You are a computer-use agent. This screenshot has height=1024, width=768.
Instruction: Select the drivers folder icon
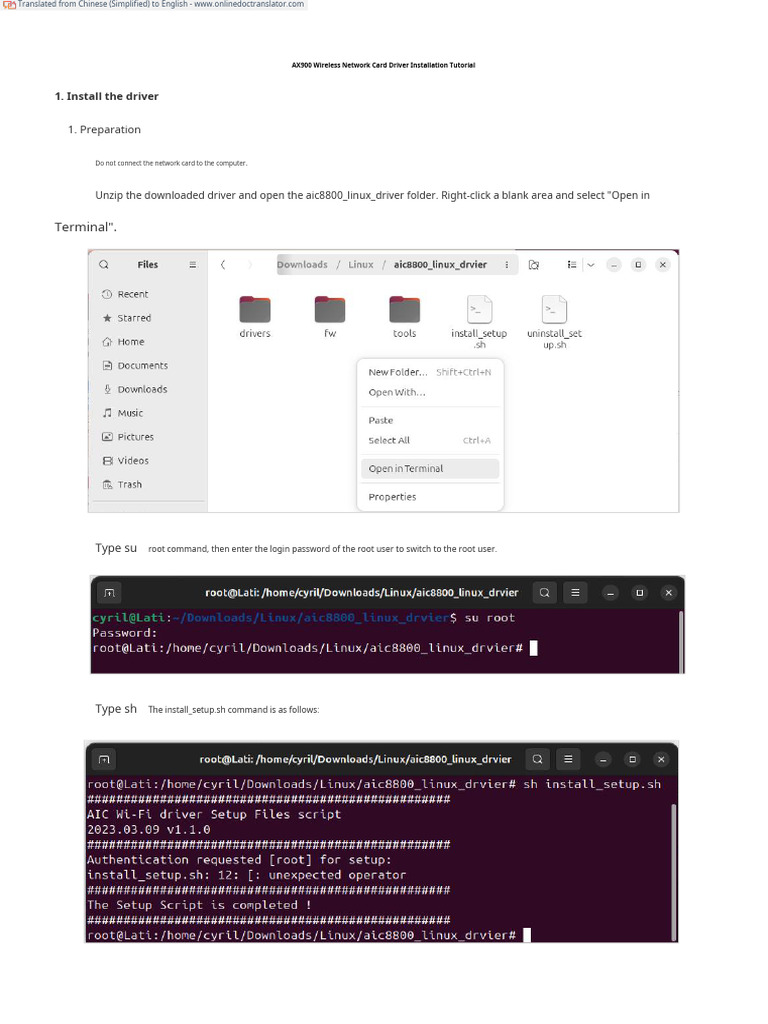[255, 310]
